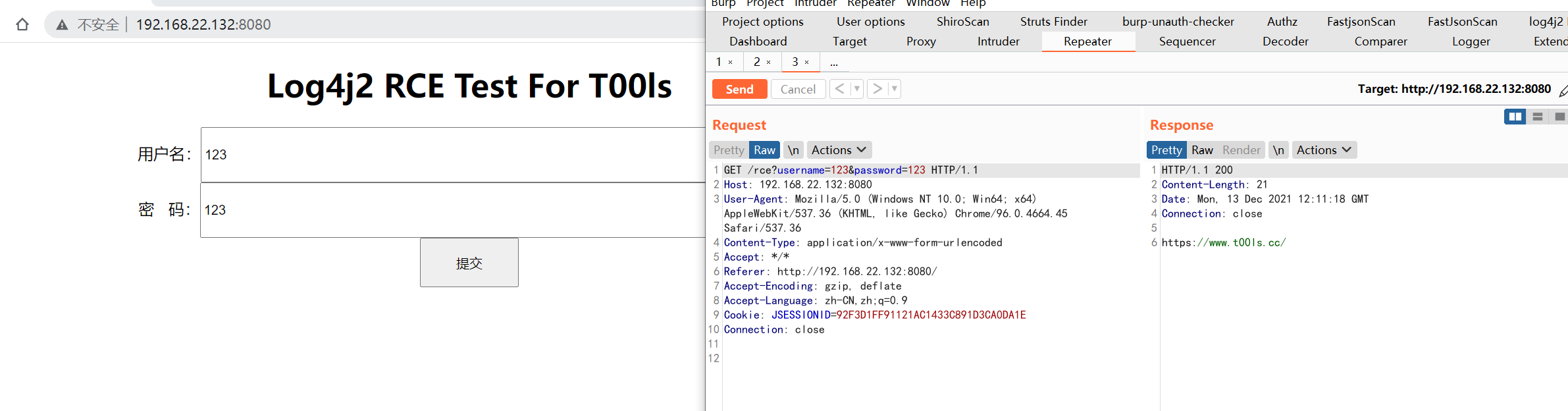Open the Burp menu
The width and height of the screenshot is (1568, 411).
click(723, 3)
